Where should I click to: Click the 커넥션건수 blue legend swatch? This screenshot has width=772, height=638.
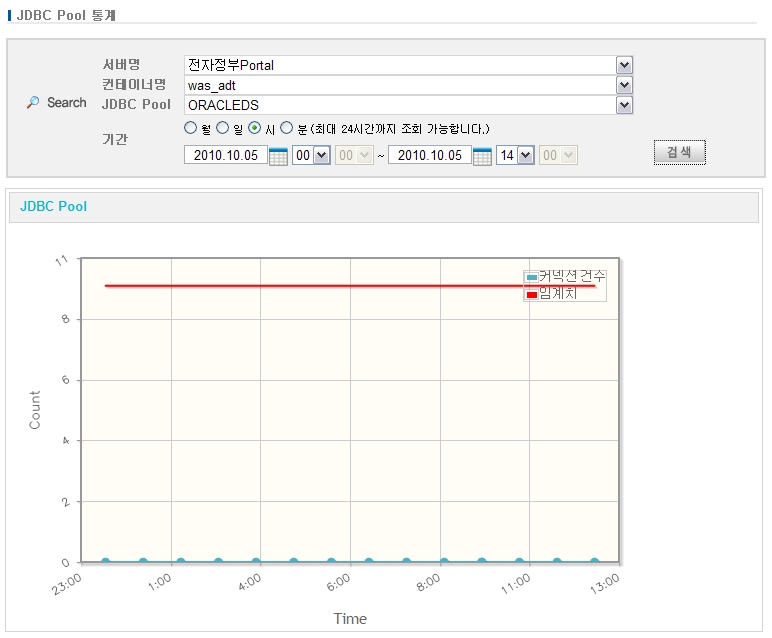(x=531, y=277)
